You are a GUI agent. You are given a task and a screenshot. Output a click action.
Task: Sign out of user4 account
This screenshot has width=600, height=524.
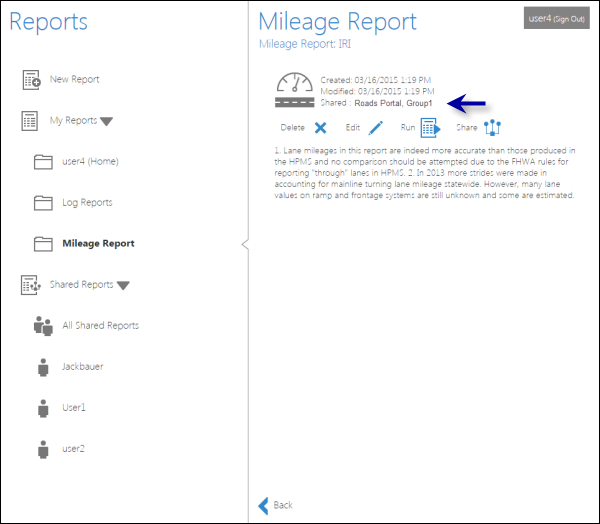click(x=569, y=19)
